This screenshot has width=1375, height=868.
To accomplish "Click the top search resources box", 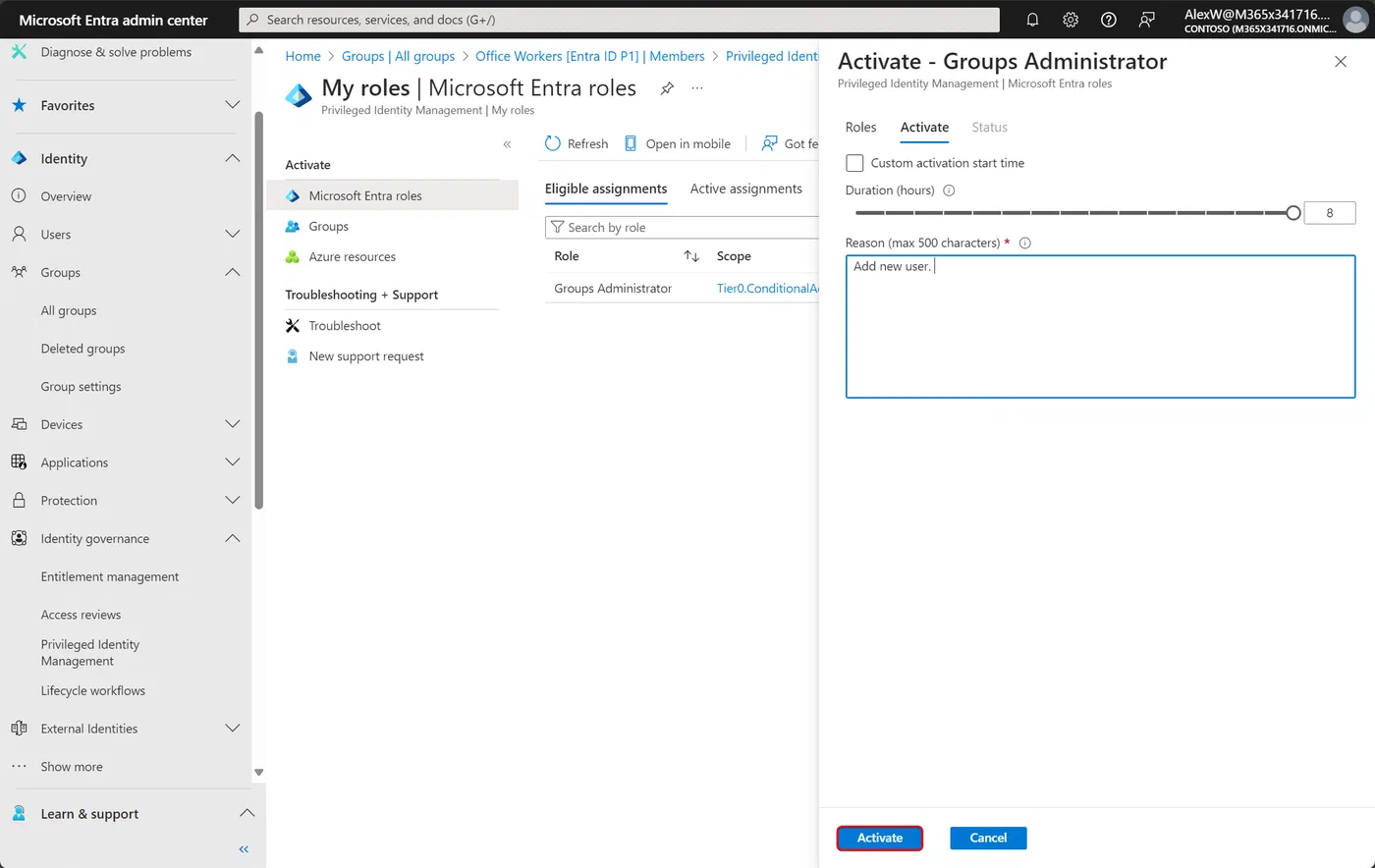I will click(x=620, y=20).
